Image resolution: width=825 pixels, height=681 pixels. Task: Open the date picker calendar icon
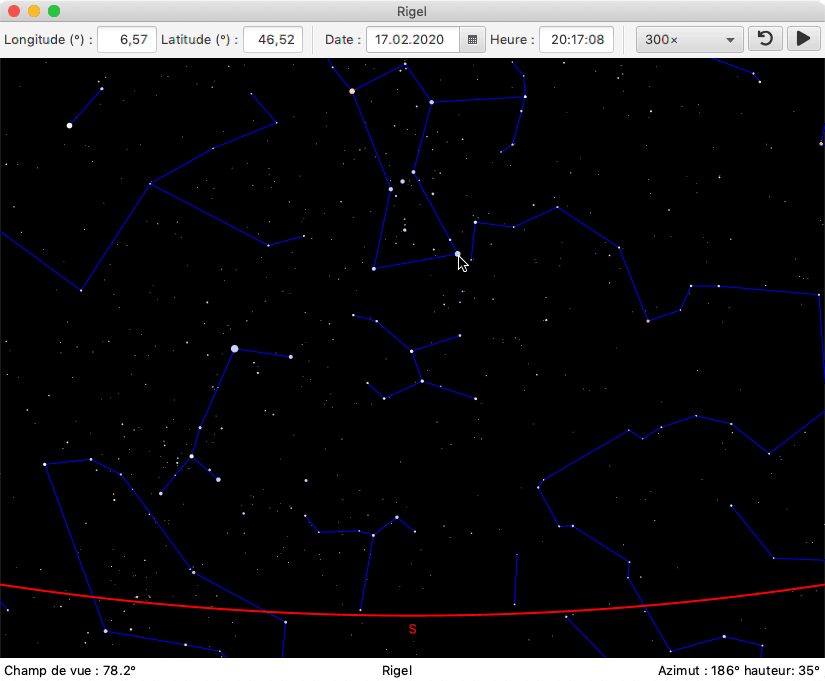(x=472, y=39)
